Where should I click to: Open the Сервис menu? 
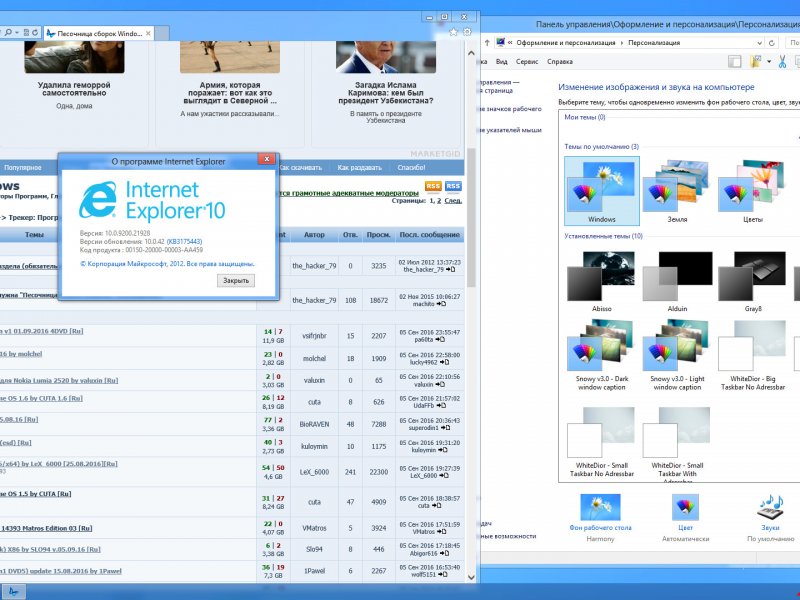click(527, 61)
